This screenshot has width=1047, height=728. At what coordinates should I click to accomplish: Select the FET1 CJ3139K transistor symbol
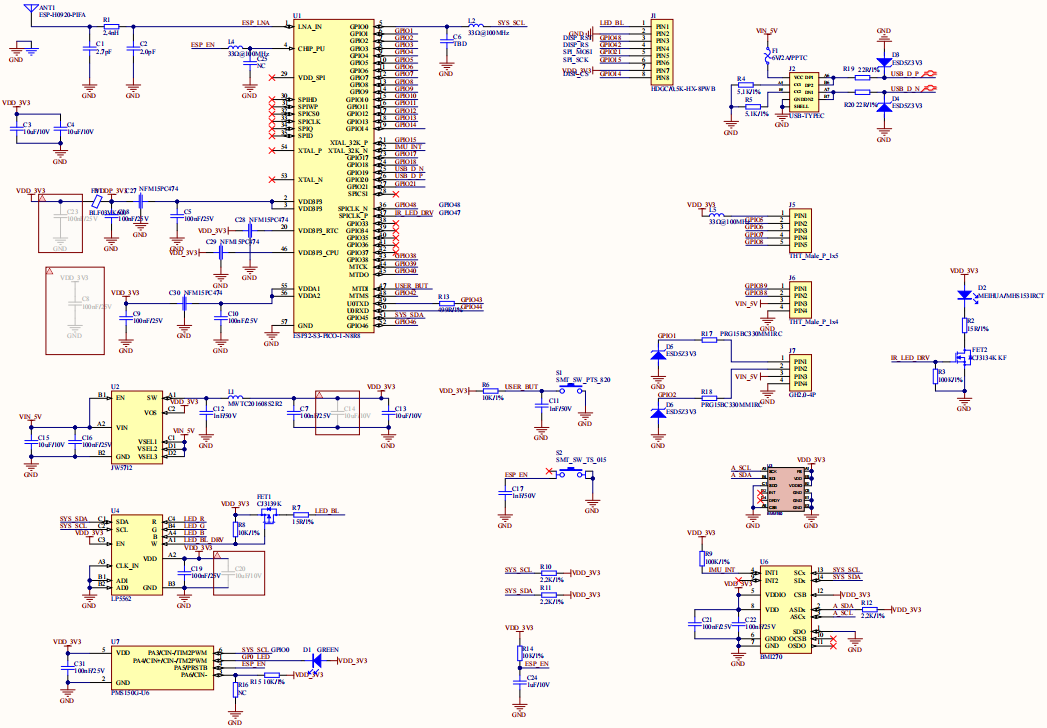(267, 512)
